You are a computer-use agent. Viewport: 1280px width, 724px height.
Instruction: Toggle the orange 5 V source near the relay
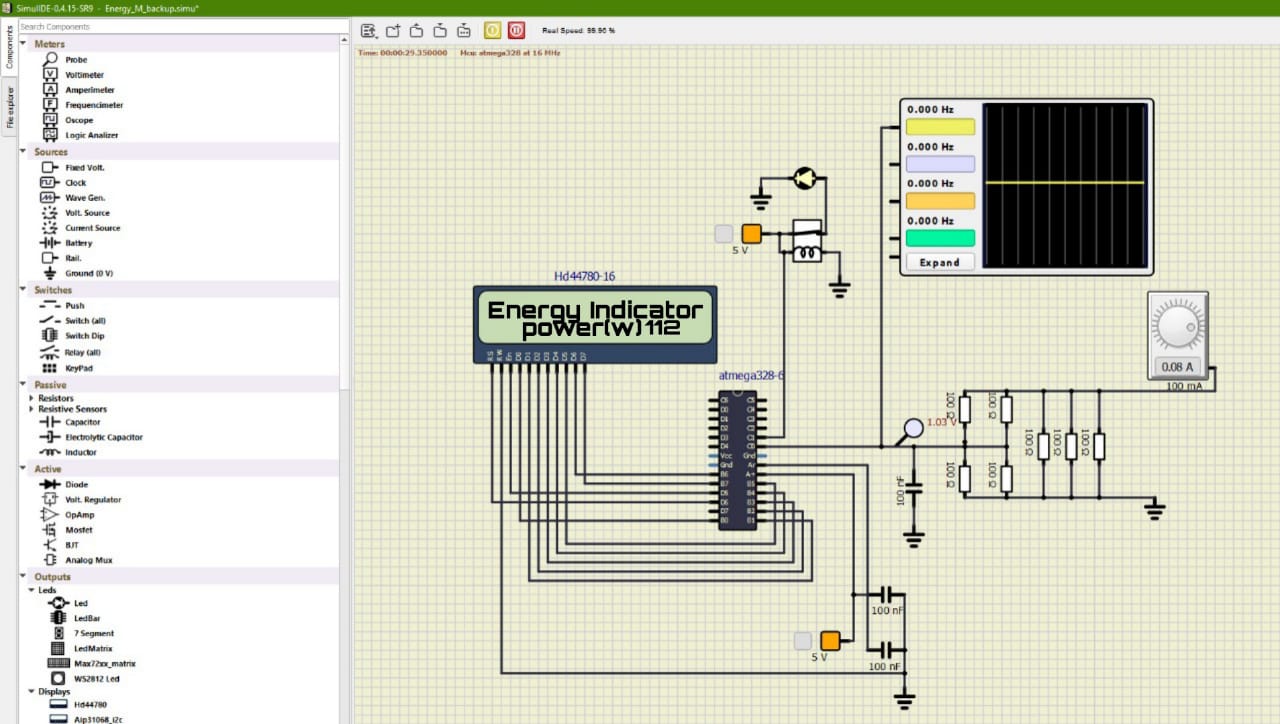tap(752, 234)
